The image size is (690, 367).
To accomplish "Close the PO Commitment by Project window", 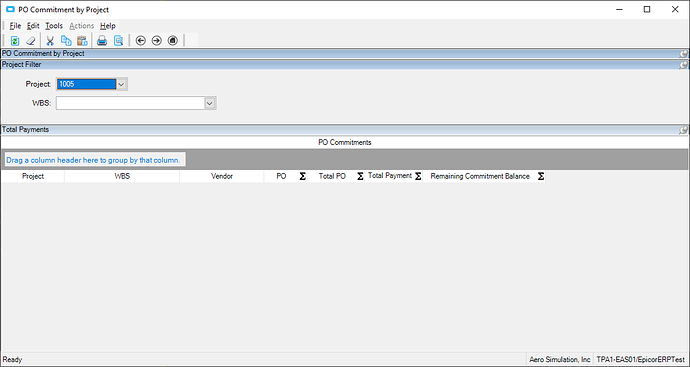I will click(675, 9).
